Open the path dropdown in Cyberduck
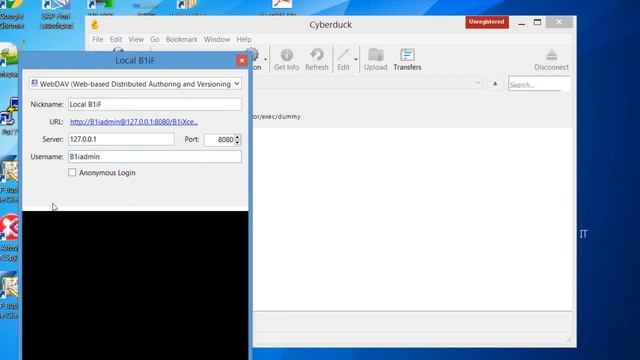 (477, 83)
